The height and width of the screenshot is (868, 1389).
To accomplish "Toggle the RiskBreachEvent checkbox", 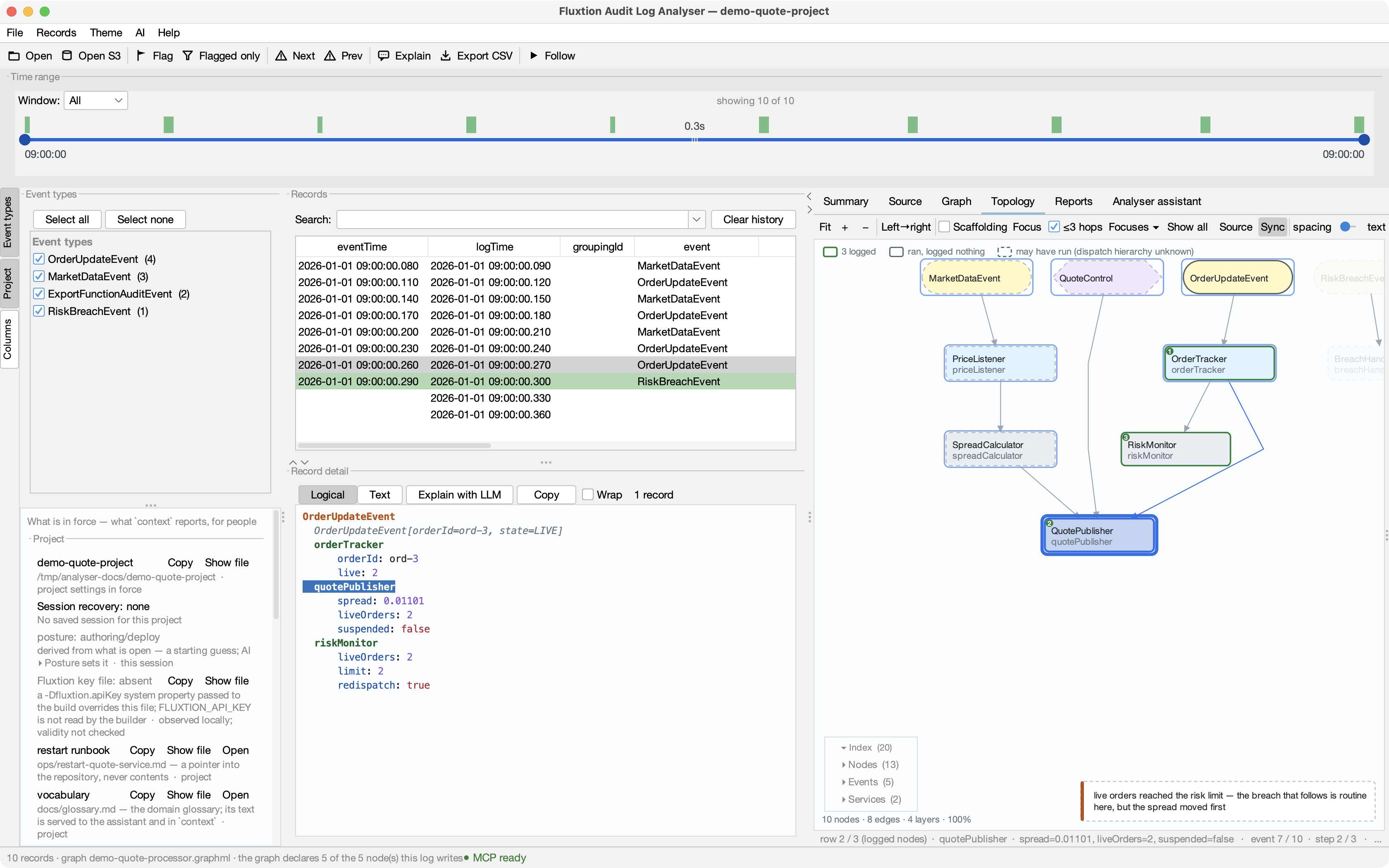I will 39,310.
